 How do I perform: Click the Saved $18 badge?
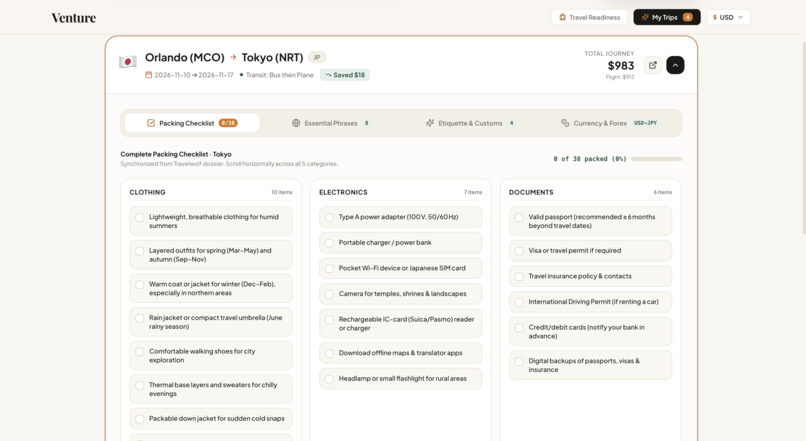click(345, 75)
